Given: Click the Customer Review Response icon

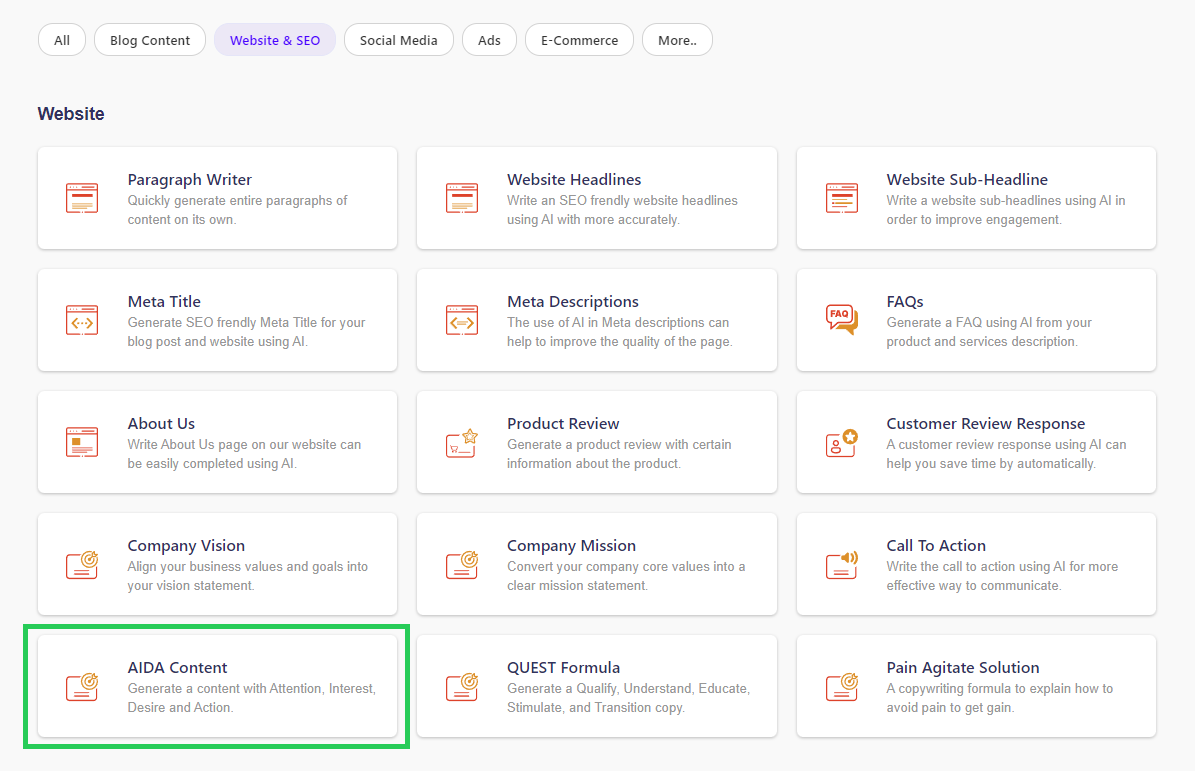Looking at the screenshot, I should click(x=841, y=442).
